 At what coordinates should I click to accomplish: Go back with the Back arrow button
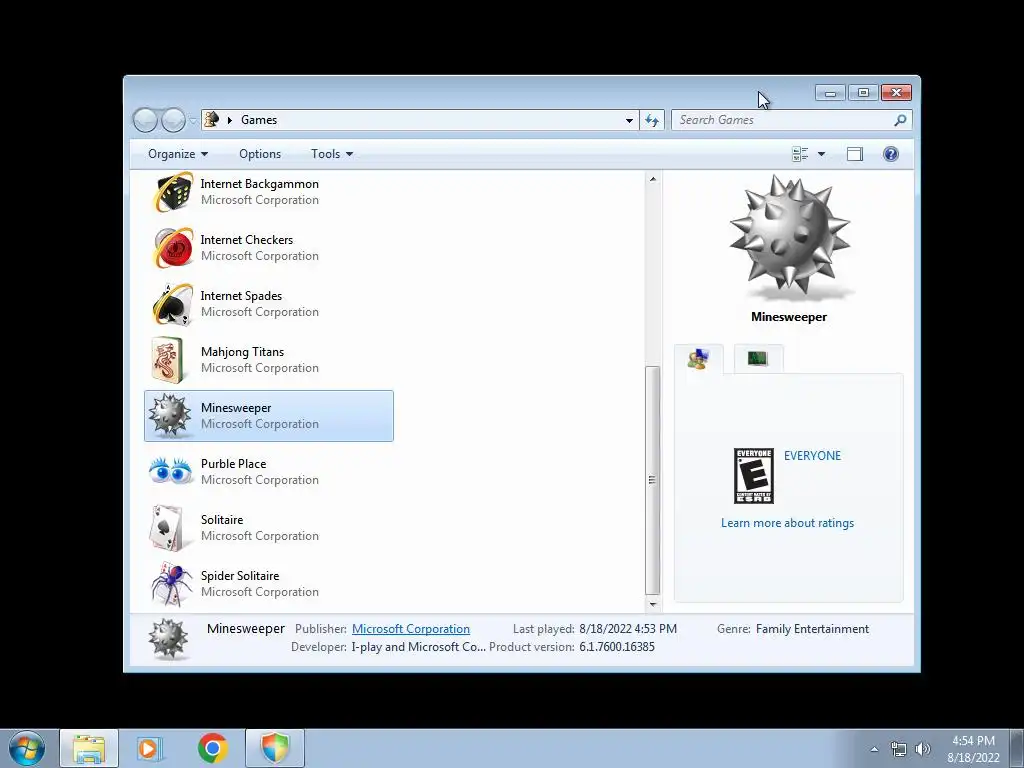145,120
